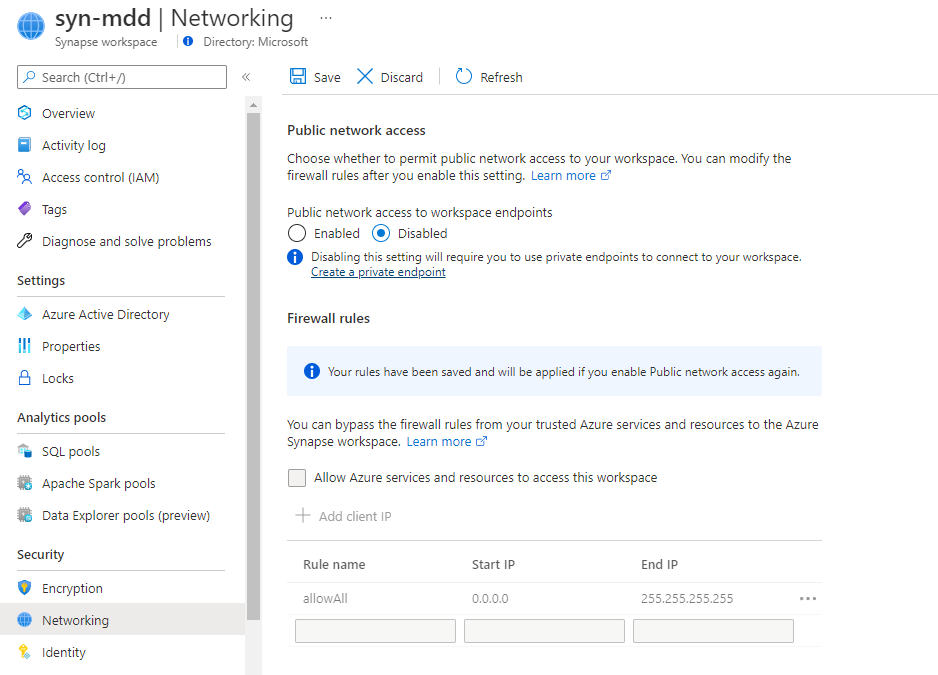Click the sidebar scrollbar up arrow
This screenshot has width=938, height=675.
click(254, 105)
